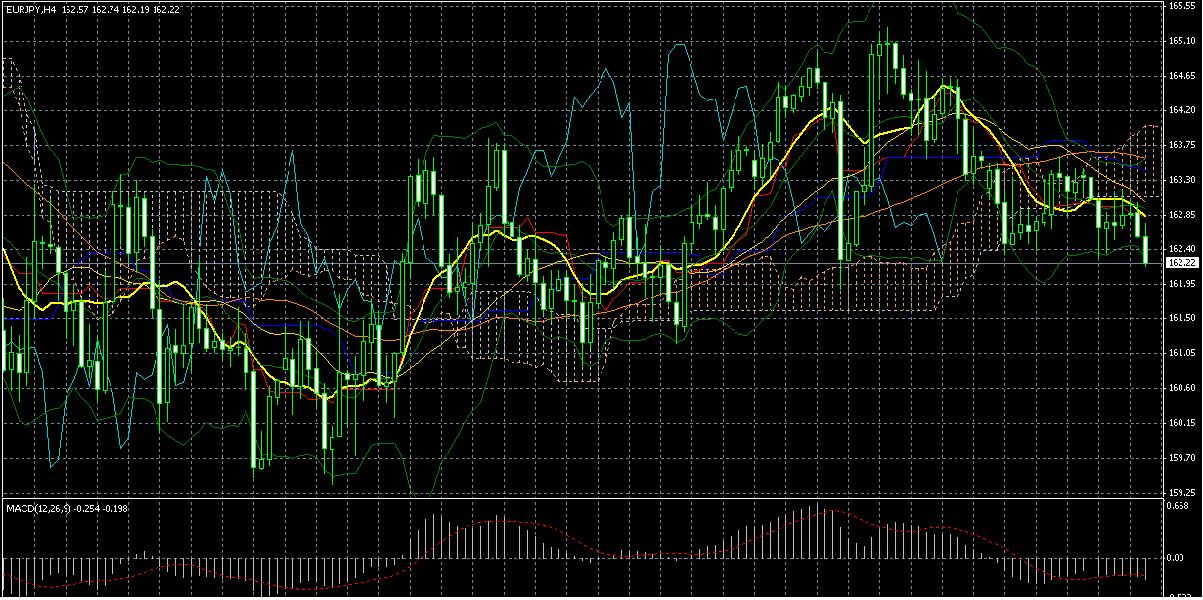The image size is (1203, 600).
Task: Click the 0.00 MACD scale value
Action: tap(1176, 558)
